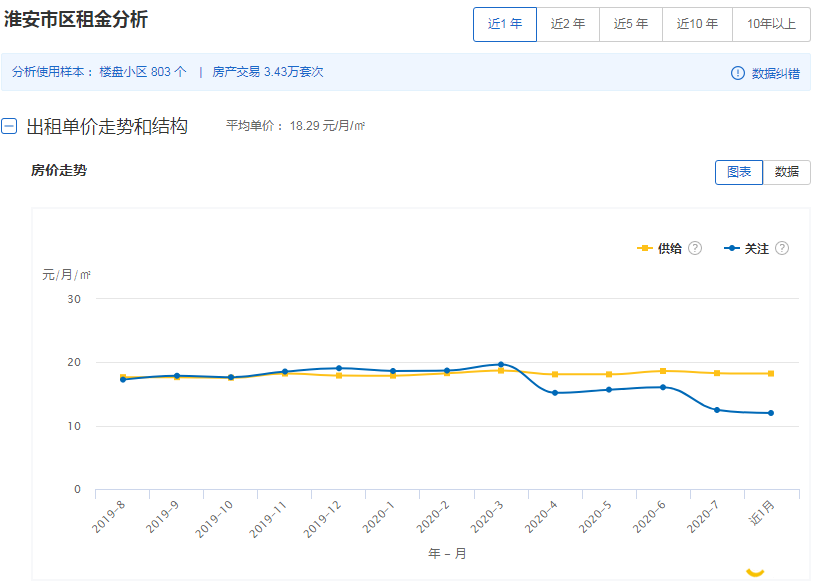Switch to the 近2年 tab
The height and width of the screenshot is (585, 816).
pyautogui.click(x=568, y=24)
